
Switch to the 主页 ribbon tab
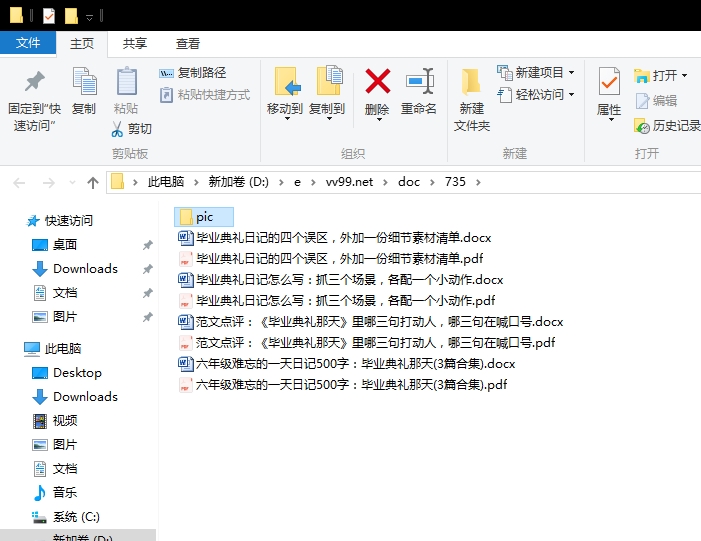[x=82, y=43]
